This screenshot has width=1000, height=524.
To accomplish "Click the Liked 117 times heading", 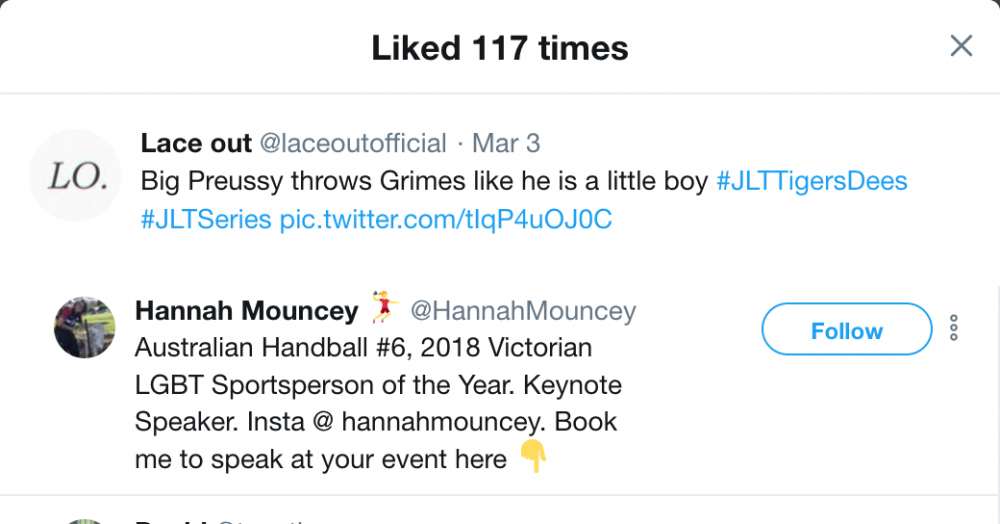I will (x=499, y=47).
